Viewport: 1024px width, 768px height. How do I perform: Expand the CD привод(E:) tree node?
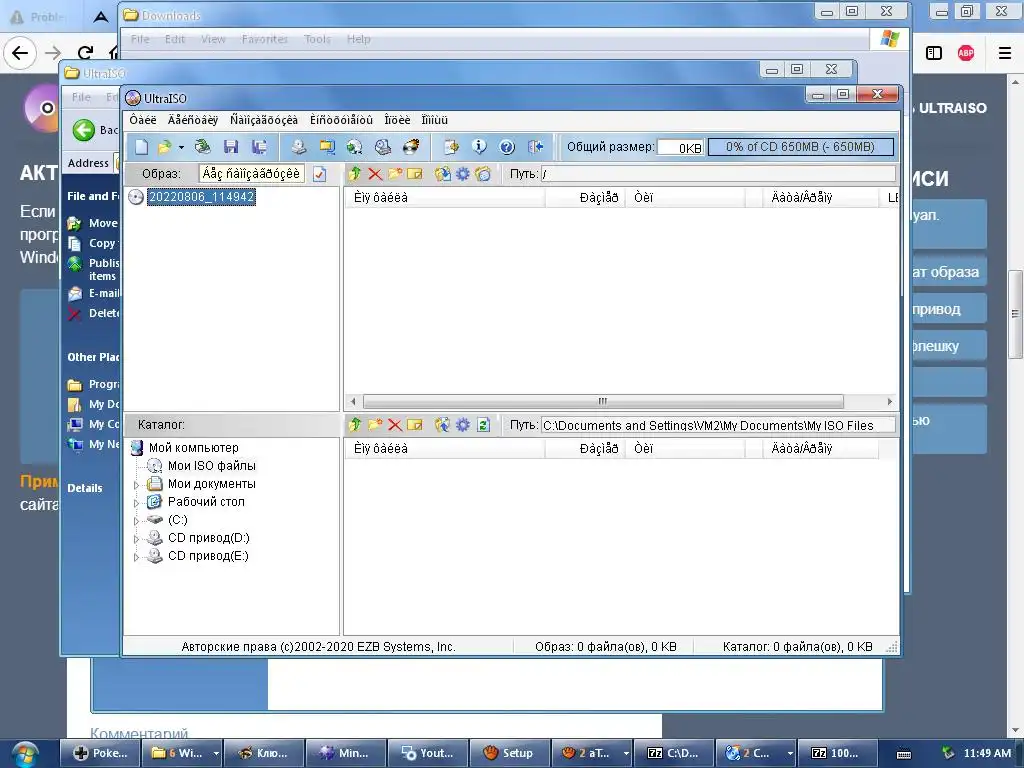pyautogui.click(x=136, y=557)
